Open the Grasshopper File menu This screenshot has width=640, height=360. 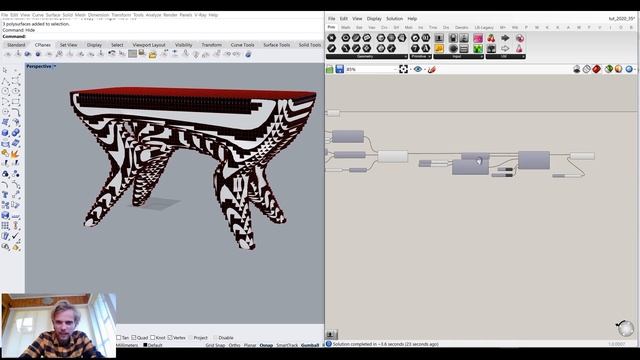click(x=331, y=19)
